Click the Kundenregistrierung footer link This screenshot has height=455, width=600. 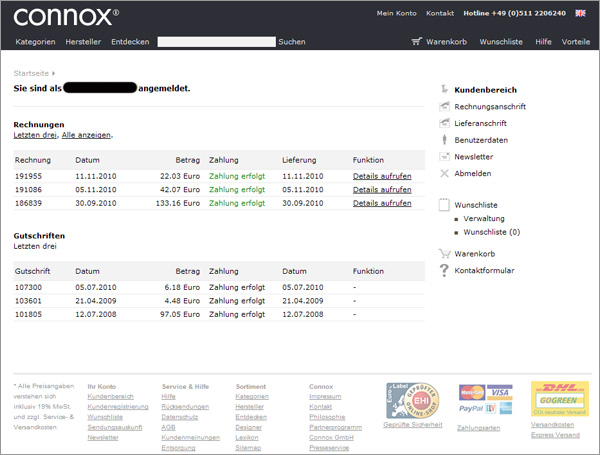pos(118,406)
